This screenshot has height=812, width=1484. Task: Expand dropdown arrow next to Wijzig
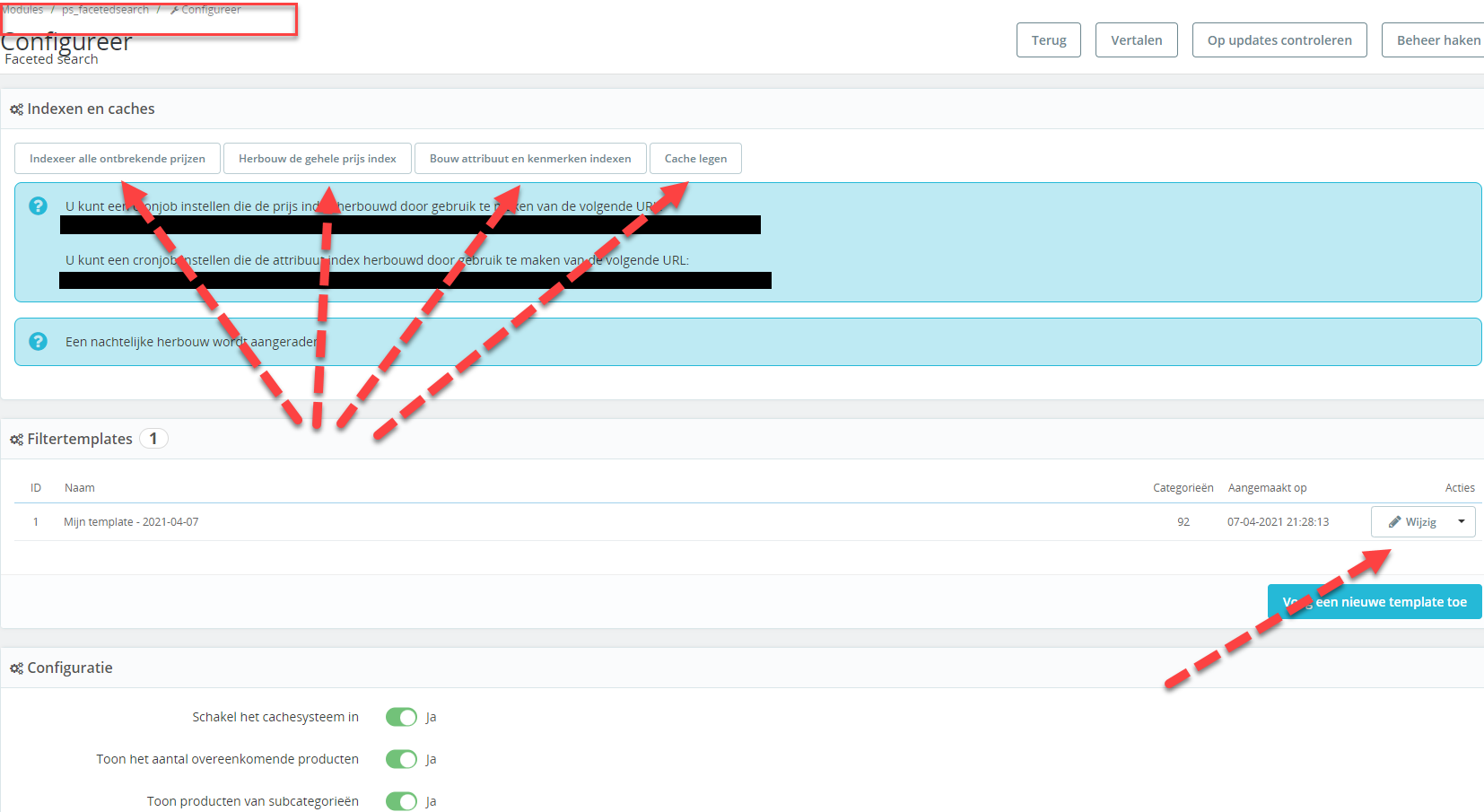[x=1462, y=522]
